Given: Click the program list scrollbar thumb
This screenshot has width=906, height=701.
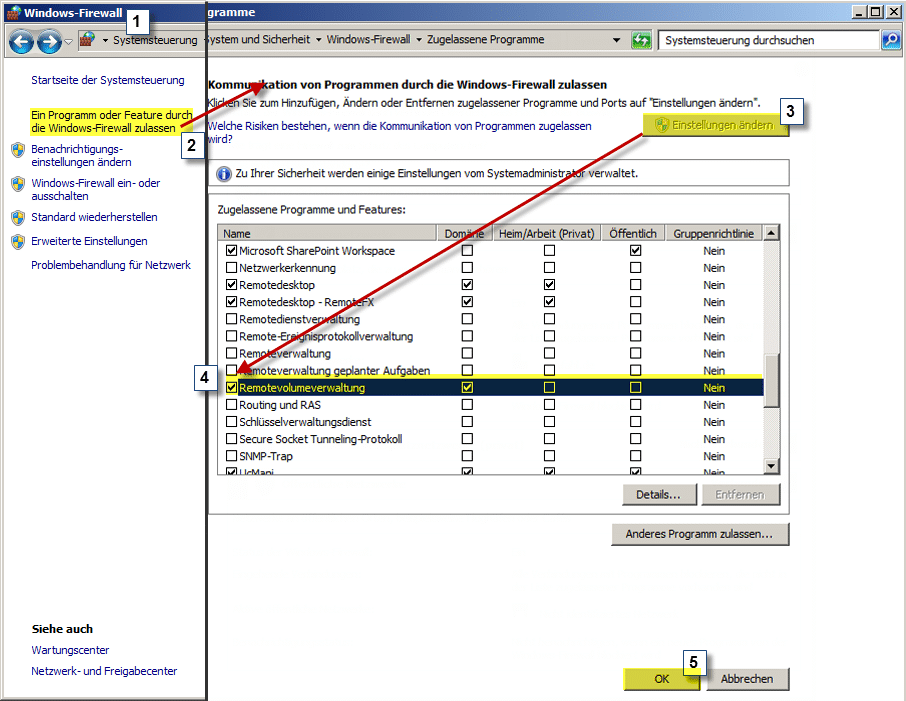Looking at the screenshot, I should pos(771,381).
